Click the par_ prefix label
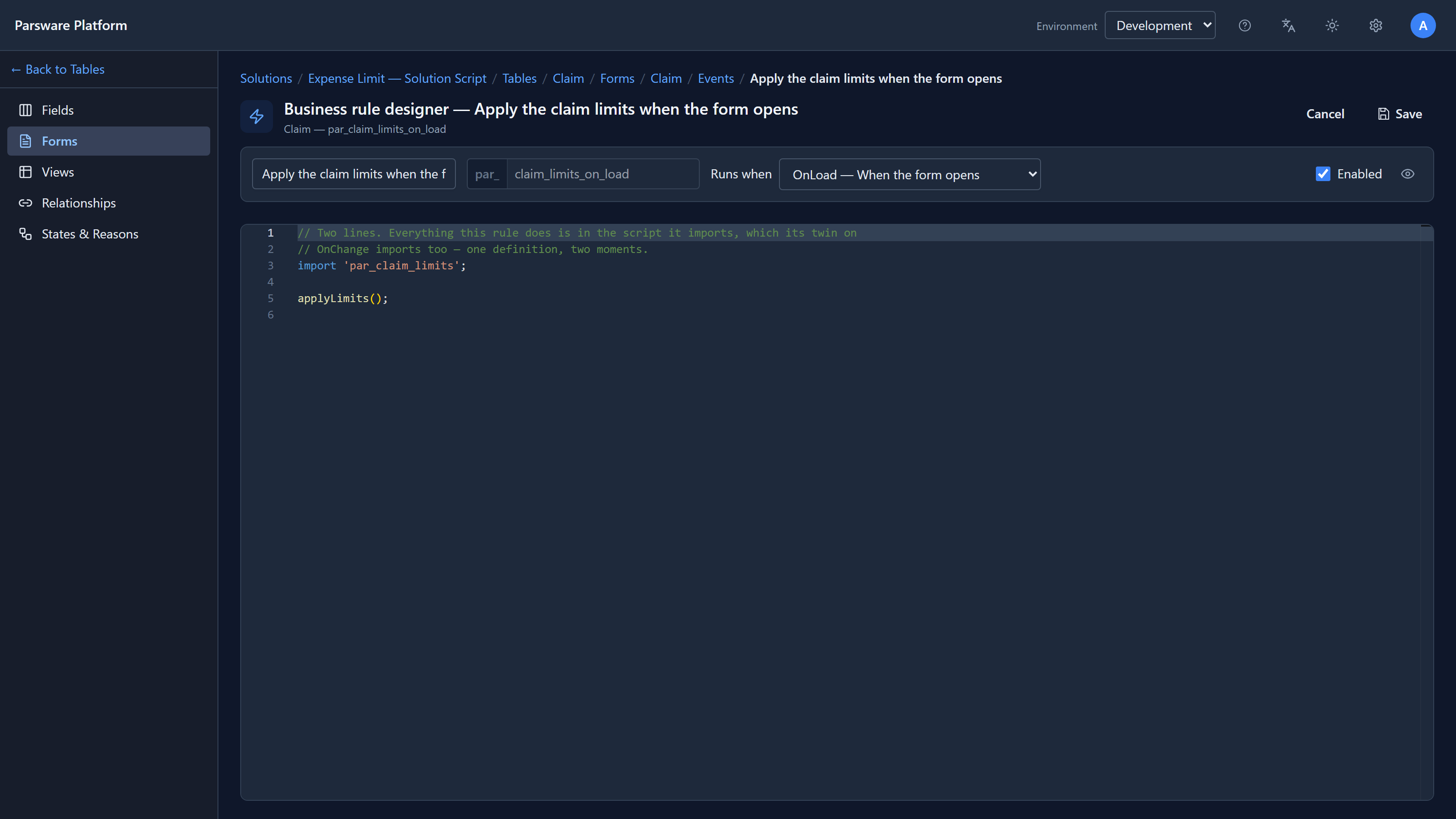The height and width of the screenshot is (819, 1456). 487,174
